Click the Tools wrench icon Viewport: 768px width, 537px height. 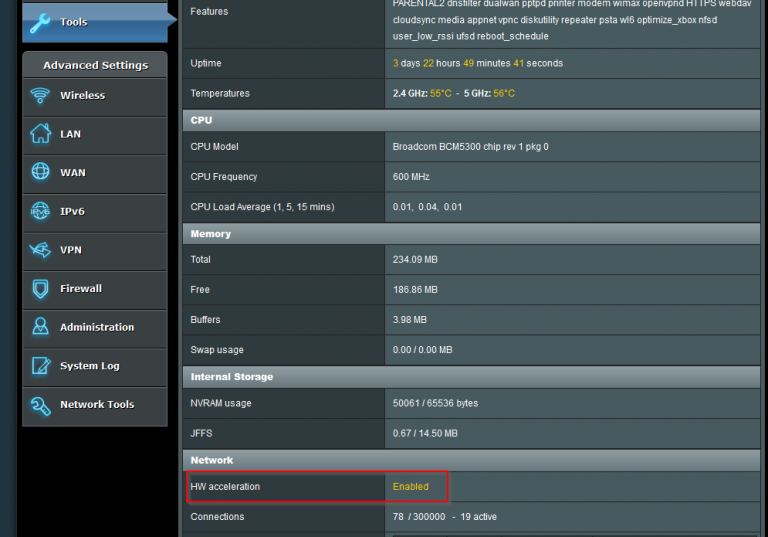coord(41,21)
